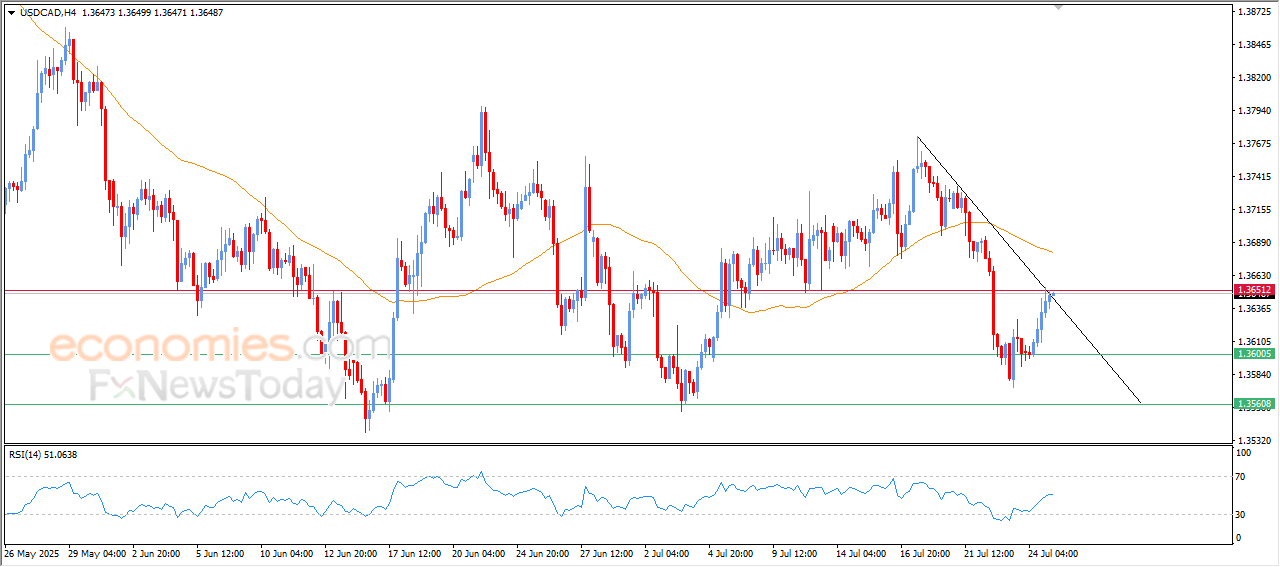Screen dimensions: 1280x567
Task: Click the 1.36630 price axis value
Action: (x=1254, y=276)
